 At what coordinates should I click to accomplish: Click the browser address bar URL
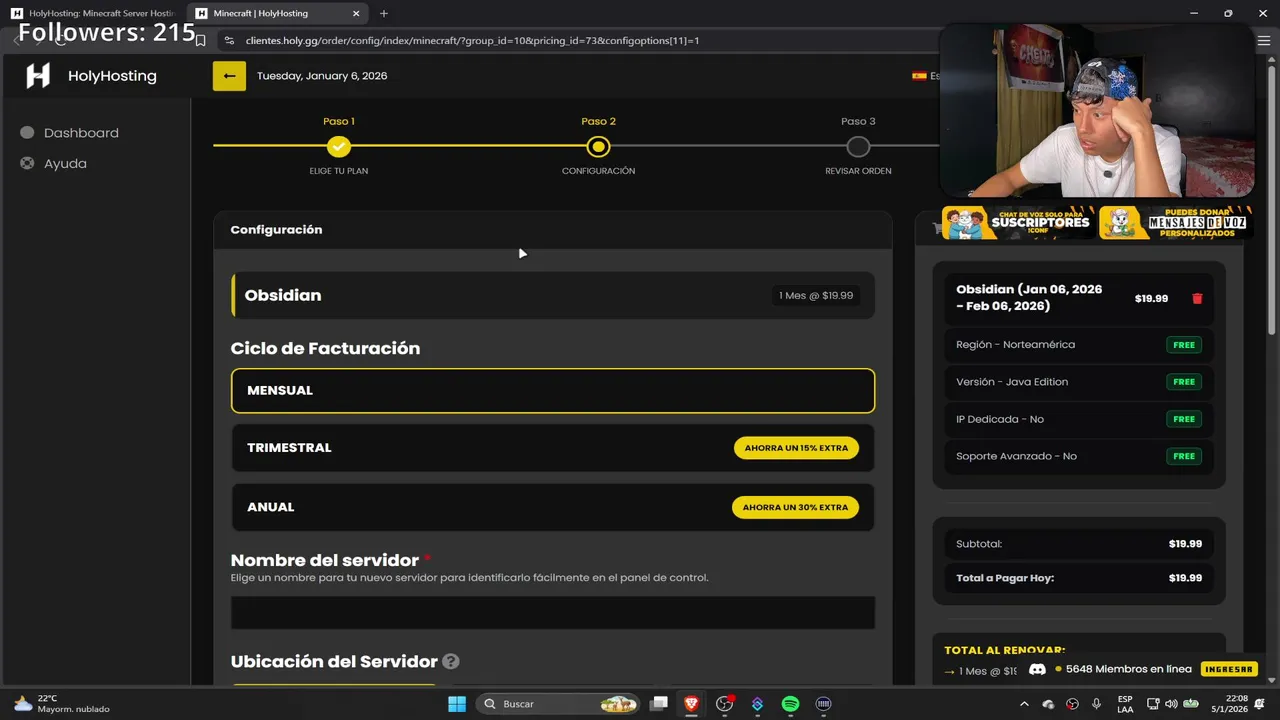click(x=472, y=41)
